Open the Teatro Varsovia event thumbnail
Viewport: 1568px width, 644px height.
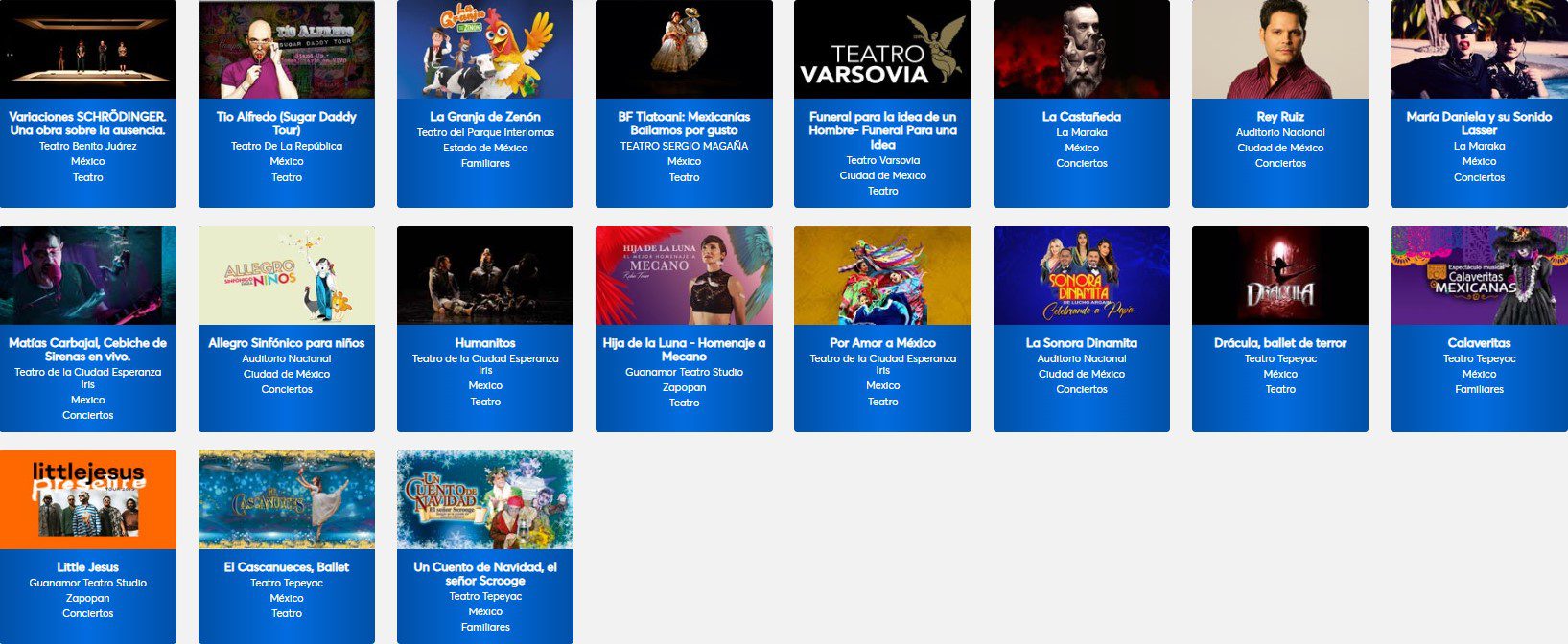(x=882, y=49)
